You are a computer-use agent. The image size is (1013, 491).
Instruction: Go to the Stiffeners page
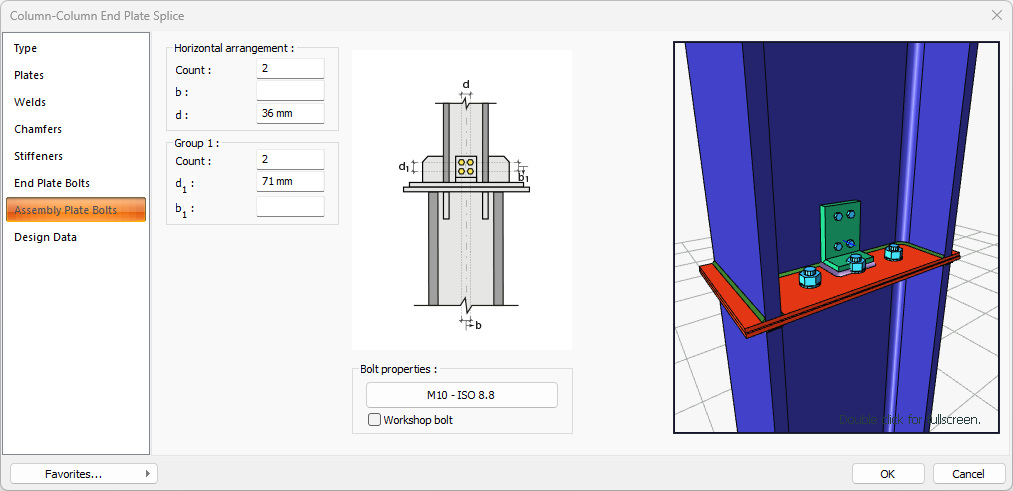[38, 156]
